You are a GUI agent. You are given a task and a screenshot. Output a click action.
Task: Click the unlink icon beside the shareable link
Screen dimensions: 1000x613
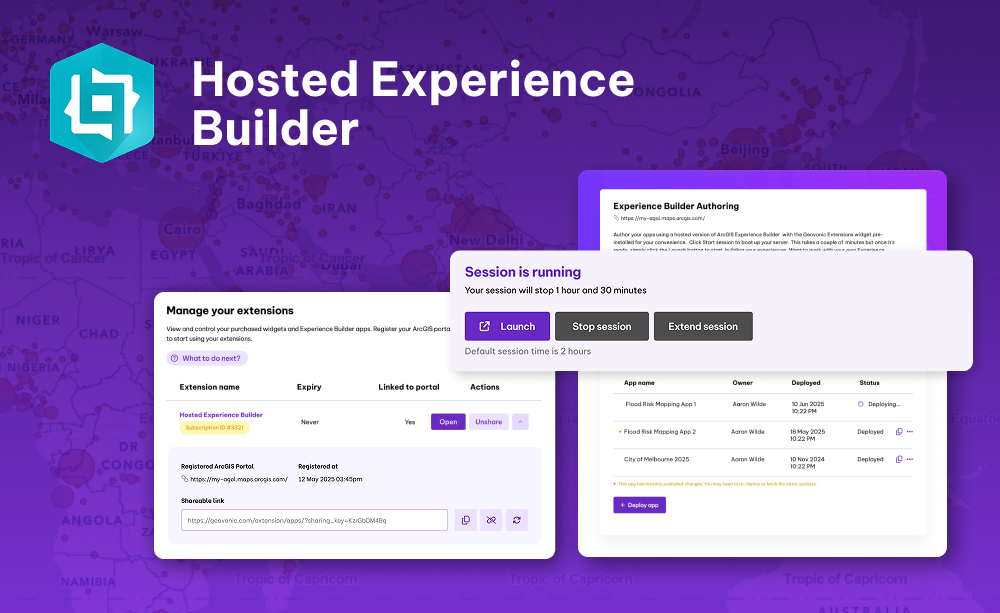tap(491, 520)
